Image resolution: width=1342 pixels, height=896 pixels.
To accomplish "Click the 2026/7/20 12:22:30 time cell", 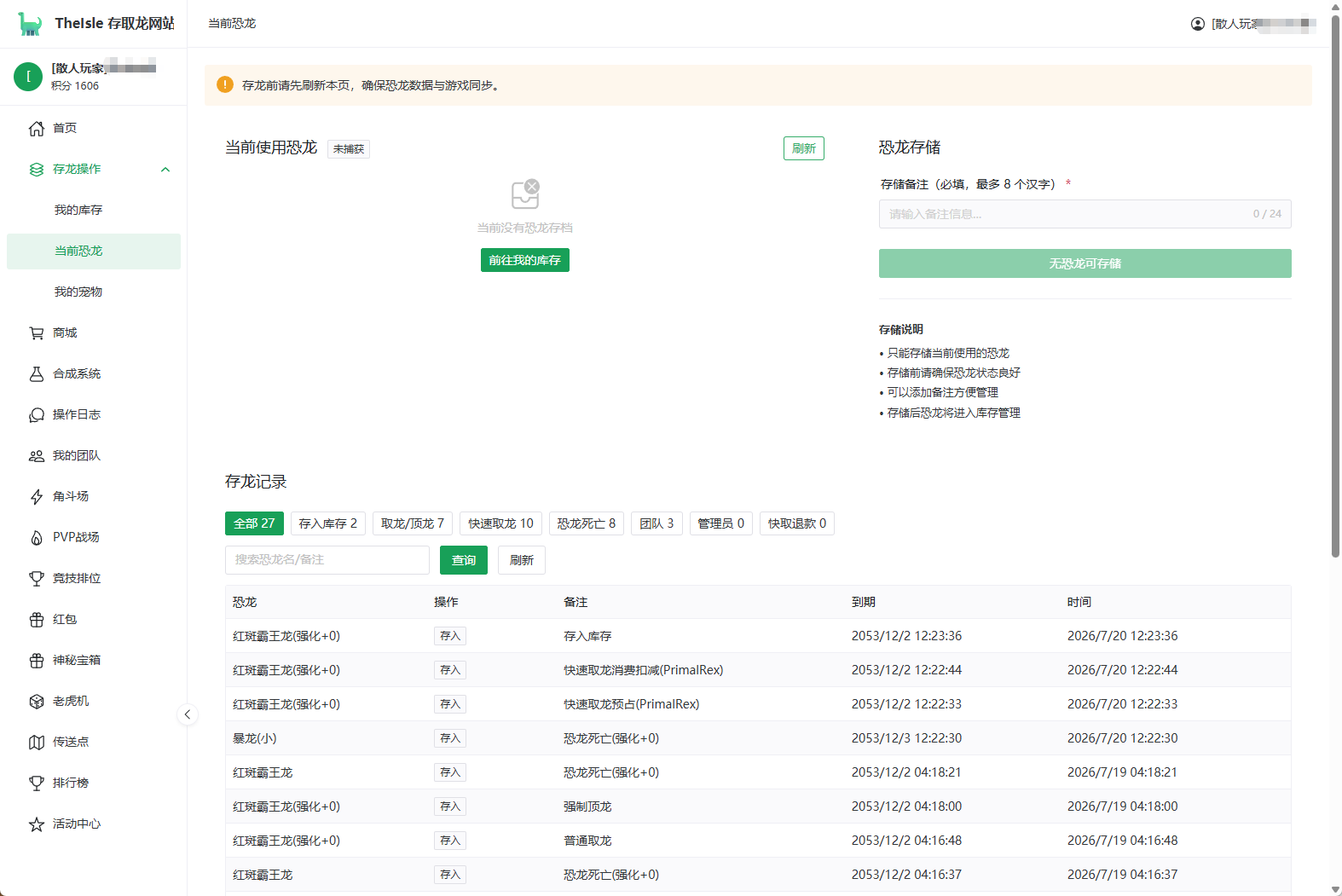I will [1123, 738].
